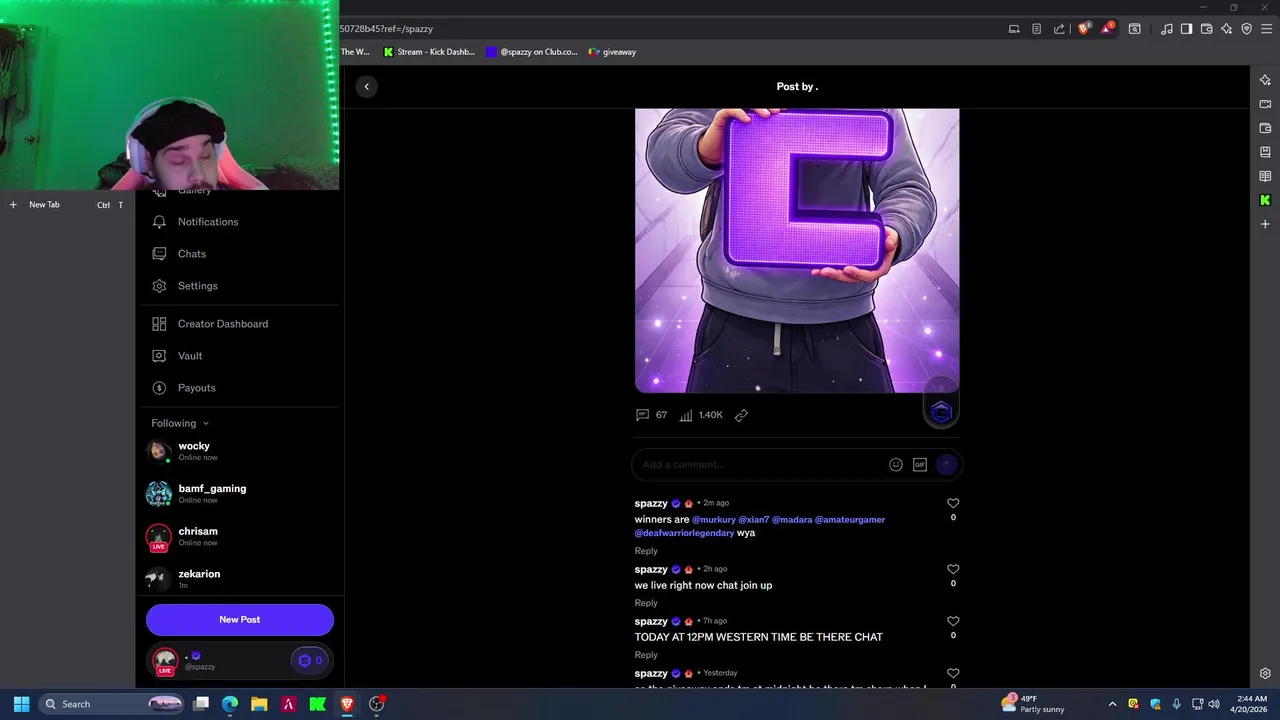Click the share page icon in address bar
The width and height of the screenshot is (1280, 720).
click(1059, 29)
